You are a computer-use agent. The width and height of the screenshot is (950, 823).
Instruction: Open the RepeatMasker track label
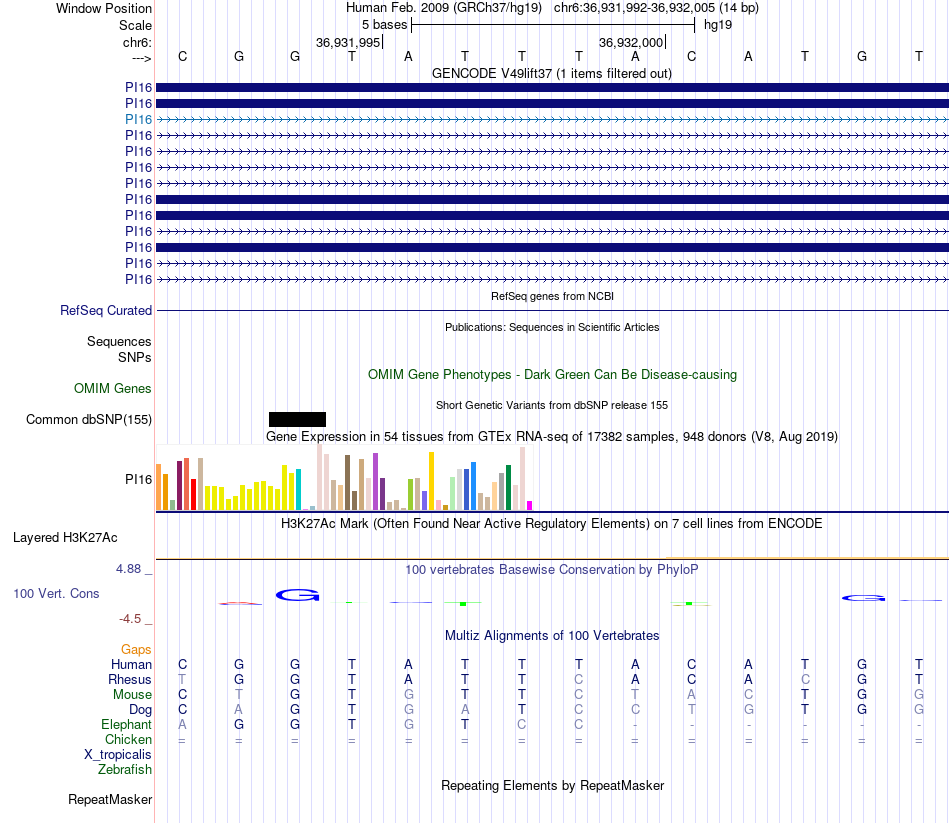coord(110,799)
